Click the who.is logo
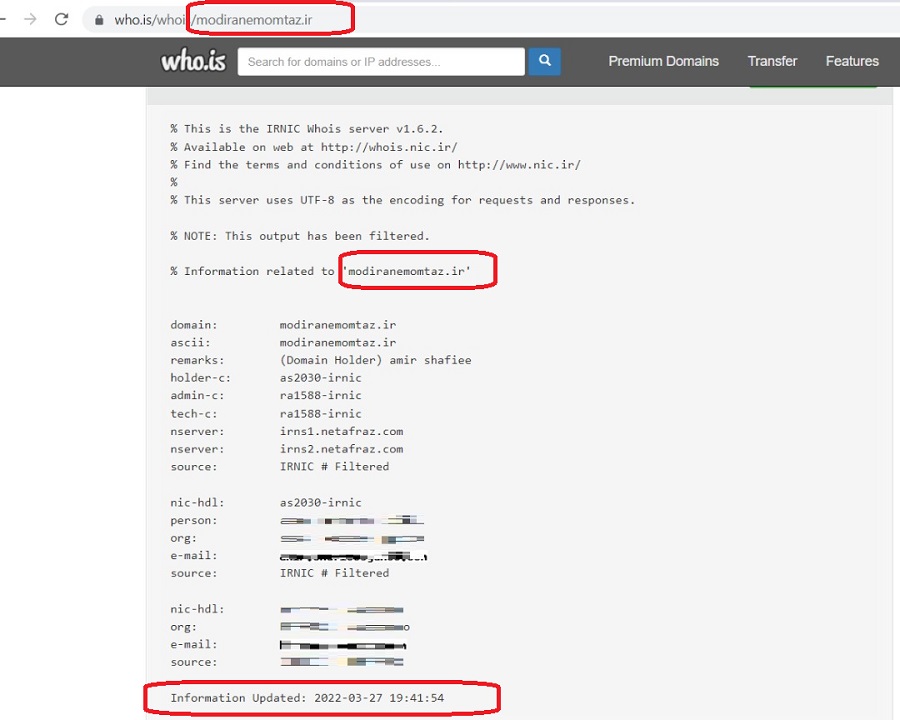Image resolution: width=900 pixels, height=720 pixels. pyautogui.click(x=193, y=61)
